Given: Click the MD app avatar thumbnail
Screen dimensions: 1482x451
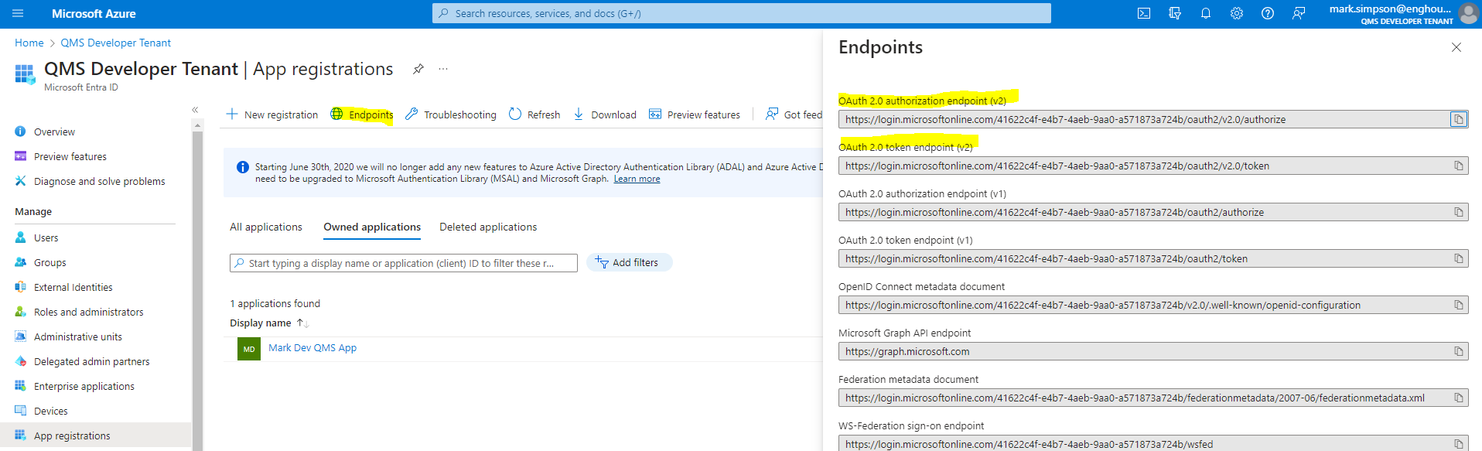Looking at the screenshot, I should 249,348.
